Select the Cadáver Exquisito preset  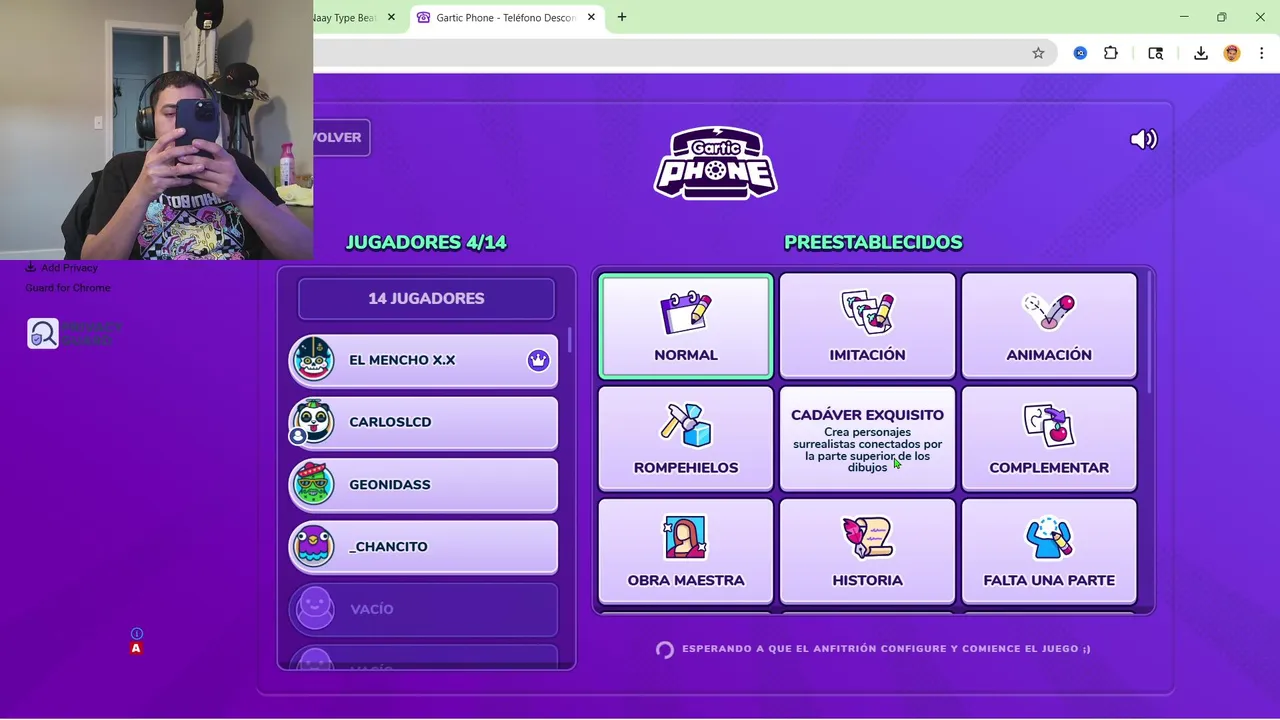(867, 439)
